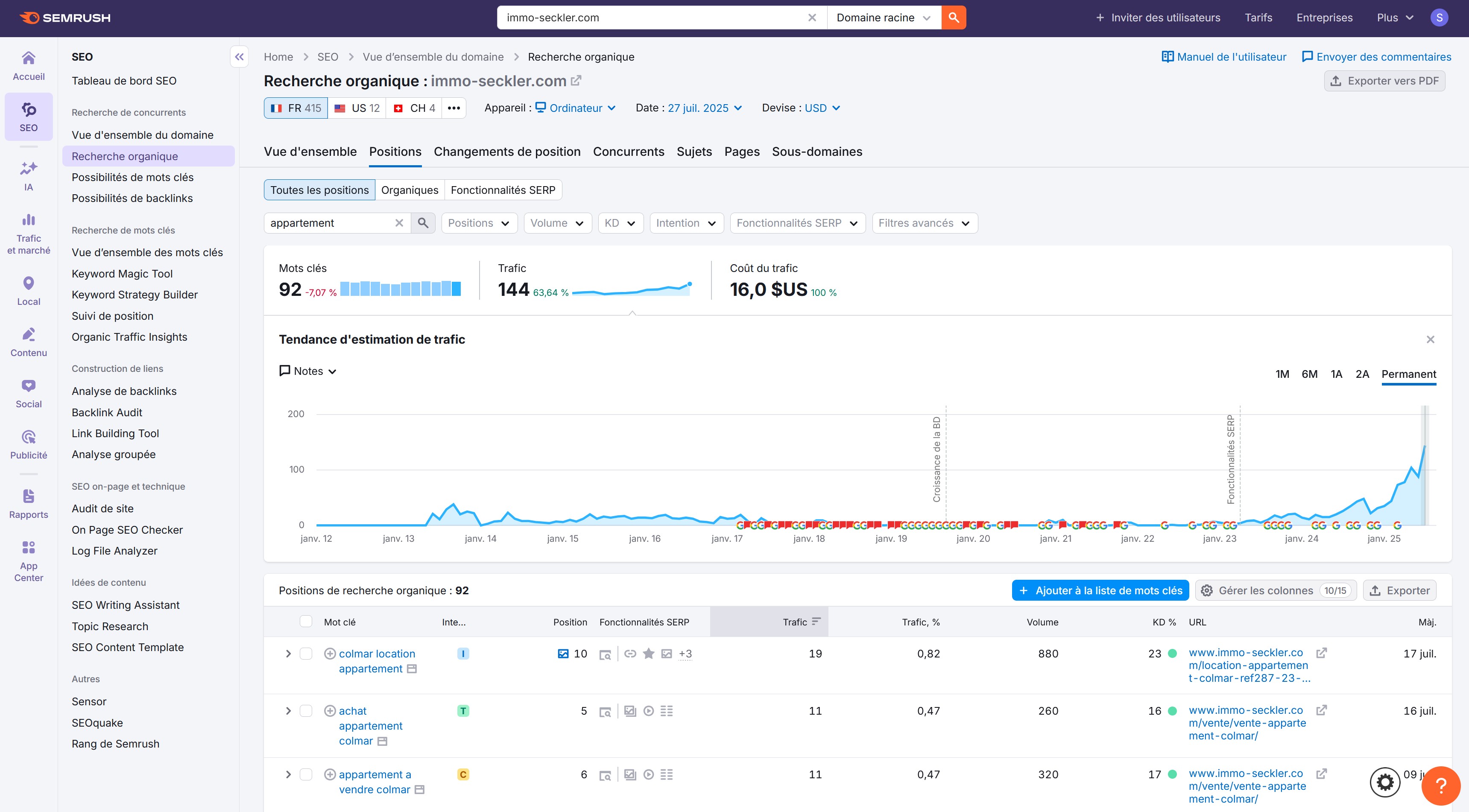Open external link for colmar location URL
The image size is (1469, 812).
point(1321,653)
